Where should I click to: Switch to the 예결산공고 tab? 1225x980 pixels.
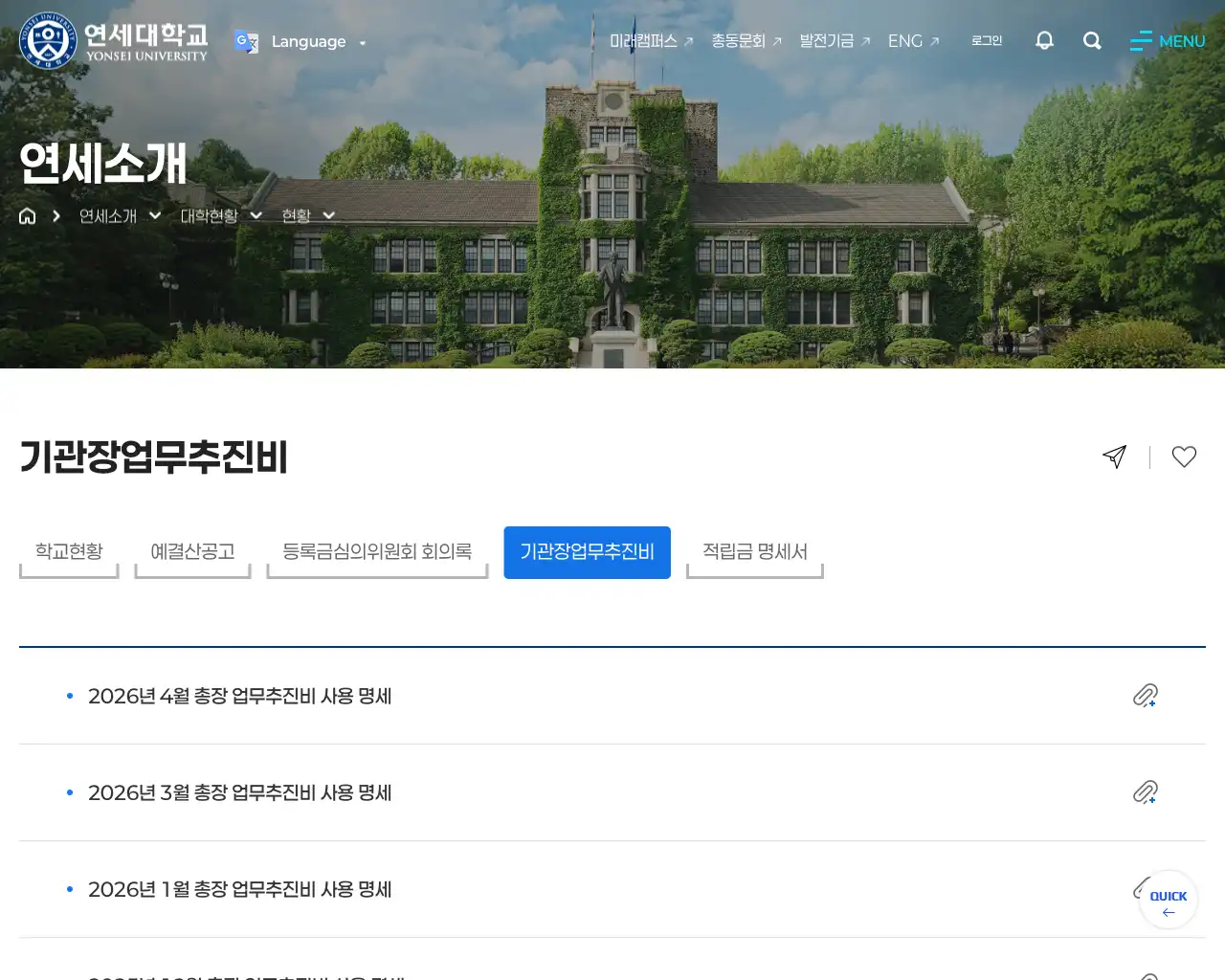[x=192, y=552]
